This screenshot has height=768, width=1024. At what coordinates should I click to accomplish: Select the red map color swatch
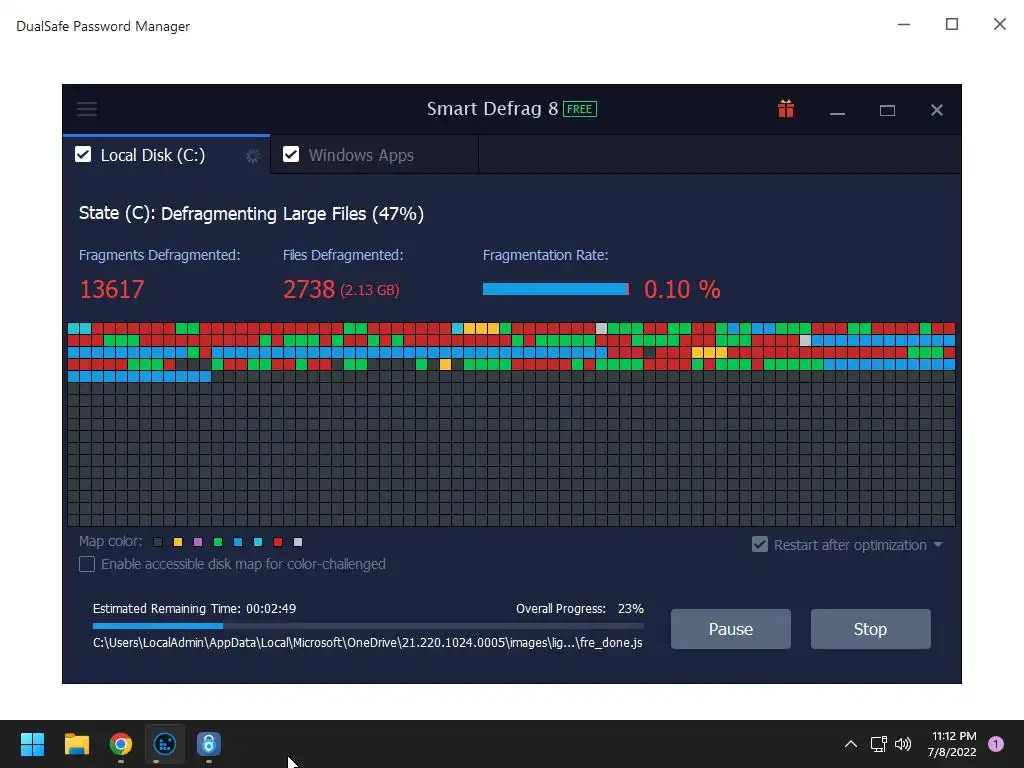tap(278, 542)
